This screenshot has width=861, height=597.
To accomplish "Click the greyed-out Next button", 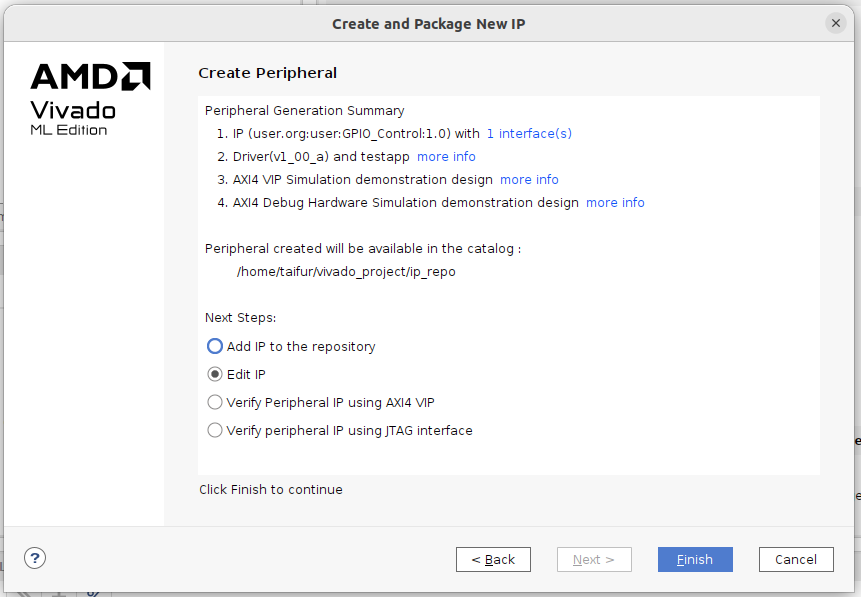I will click(x=594, y=560).
